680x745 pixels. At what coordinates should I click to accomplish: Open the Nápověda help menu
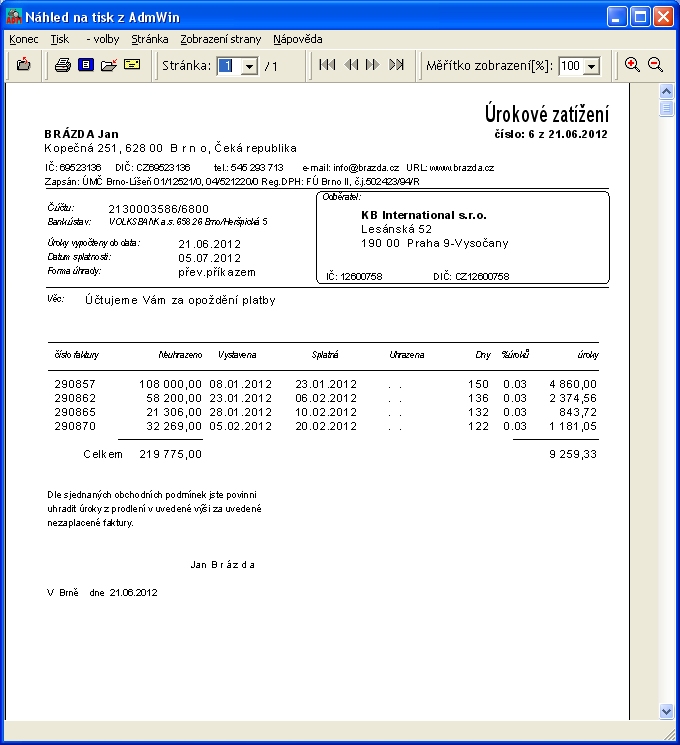(298, 39)
